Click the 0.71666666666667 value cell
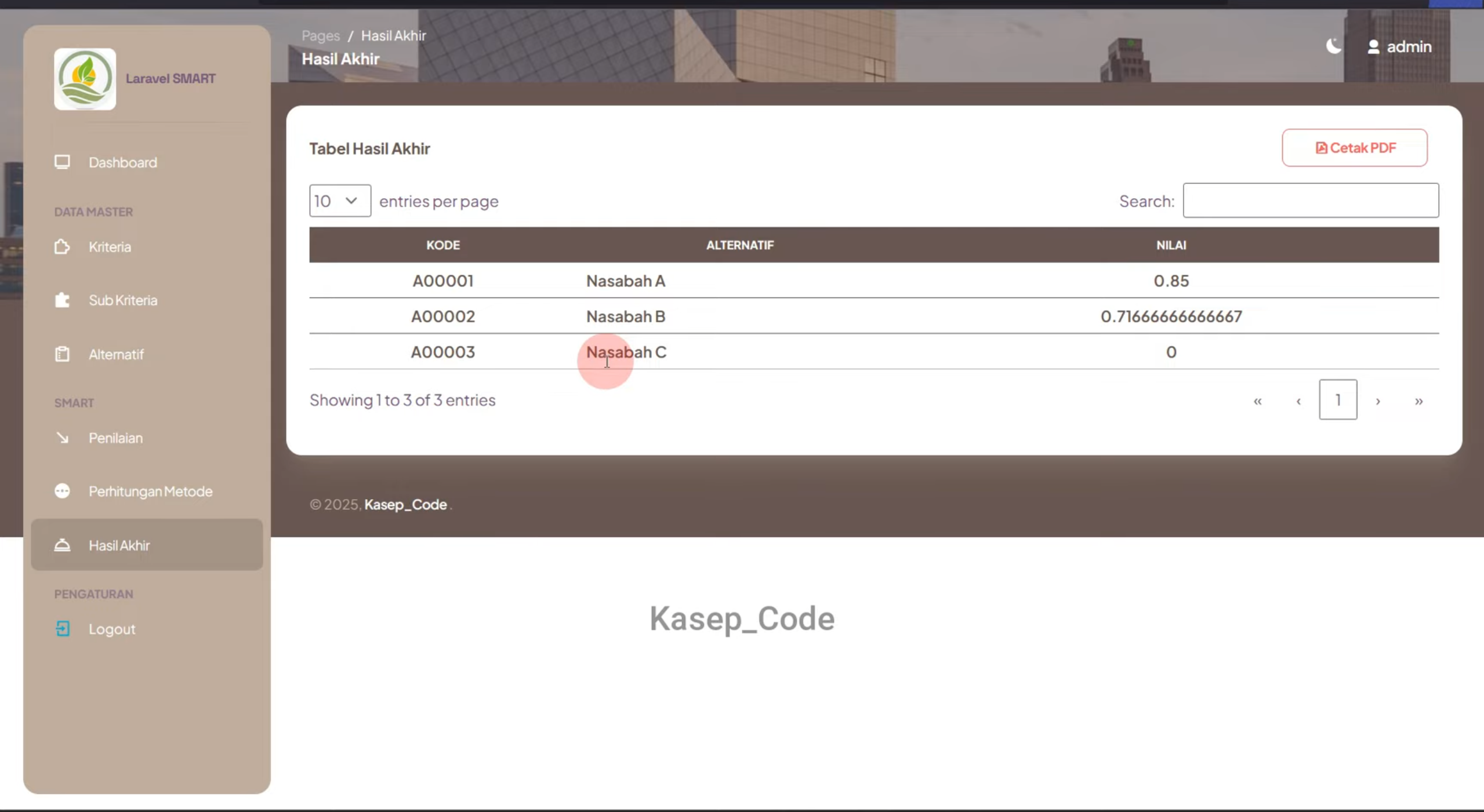This screenshot has height=812, width=1484. tap(1171, 316)
